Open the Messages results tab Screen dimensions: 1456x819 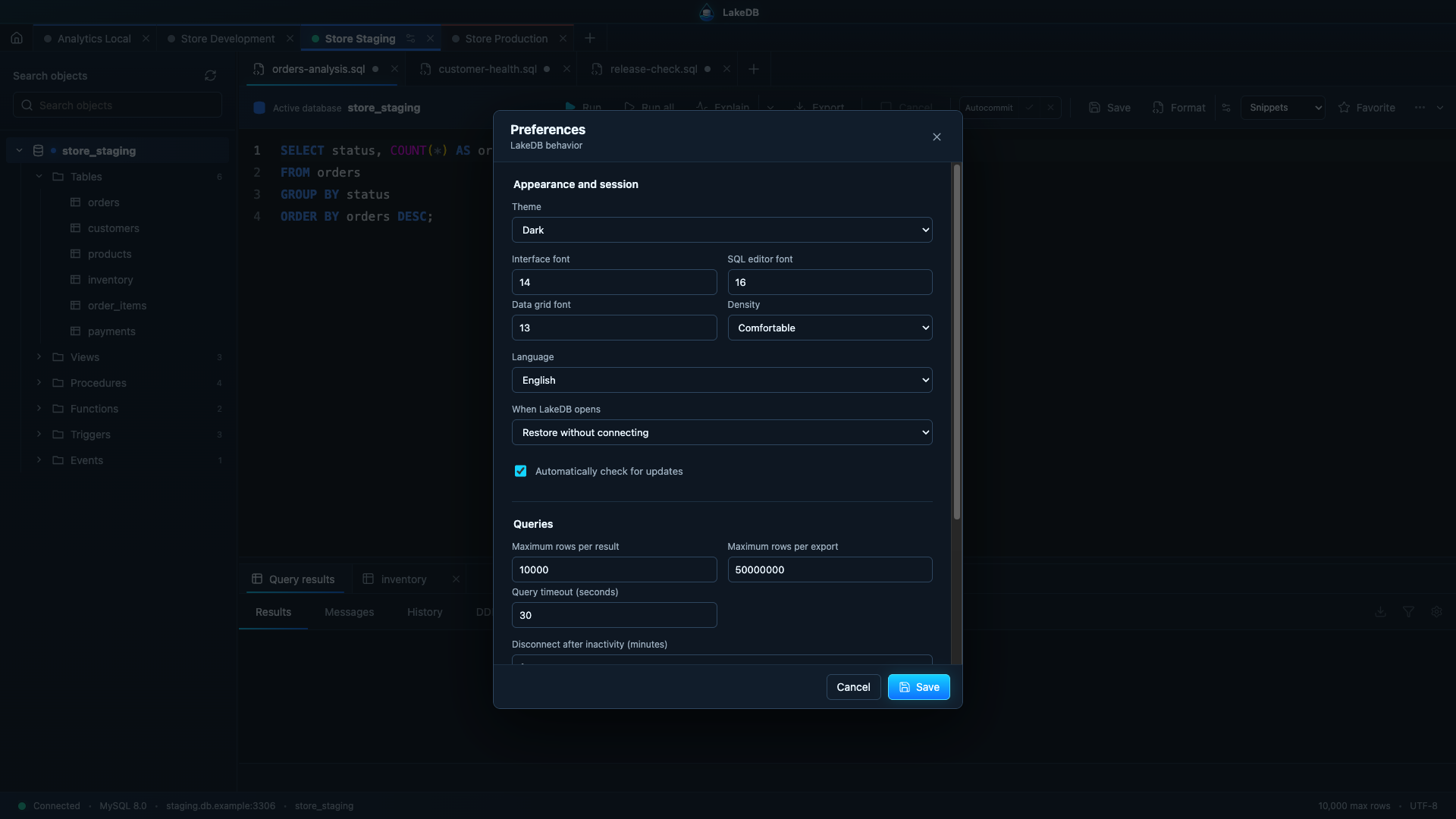click(349, 612)
